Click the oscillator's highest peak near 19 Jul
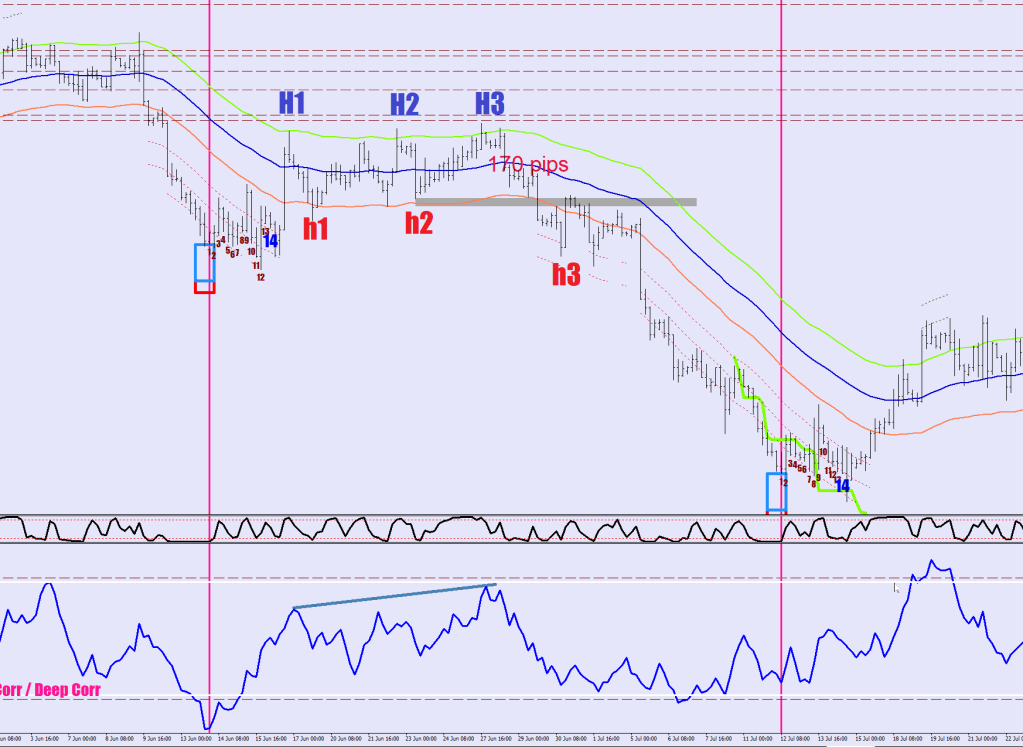This screenshot has height=747, width=1023. [x=932, y=562]
